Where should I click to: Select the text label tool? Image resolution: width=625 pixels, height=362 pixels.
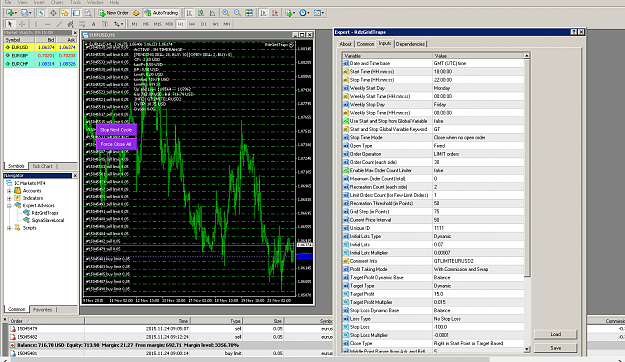(x=105, y=24)
